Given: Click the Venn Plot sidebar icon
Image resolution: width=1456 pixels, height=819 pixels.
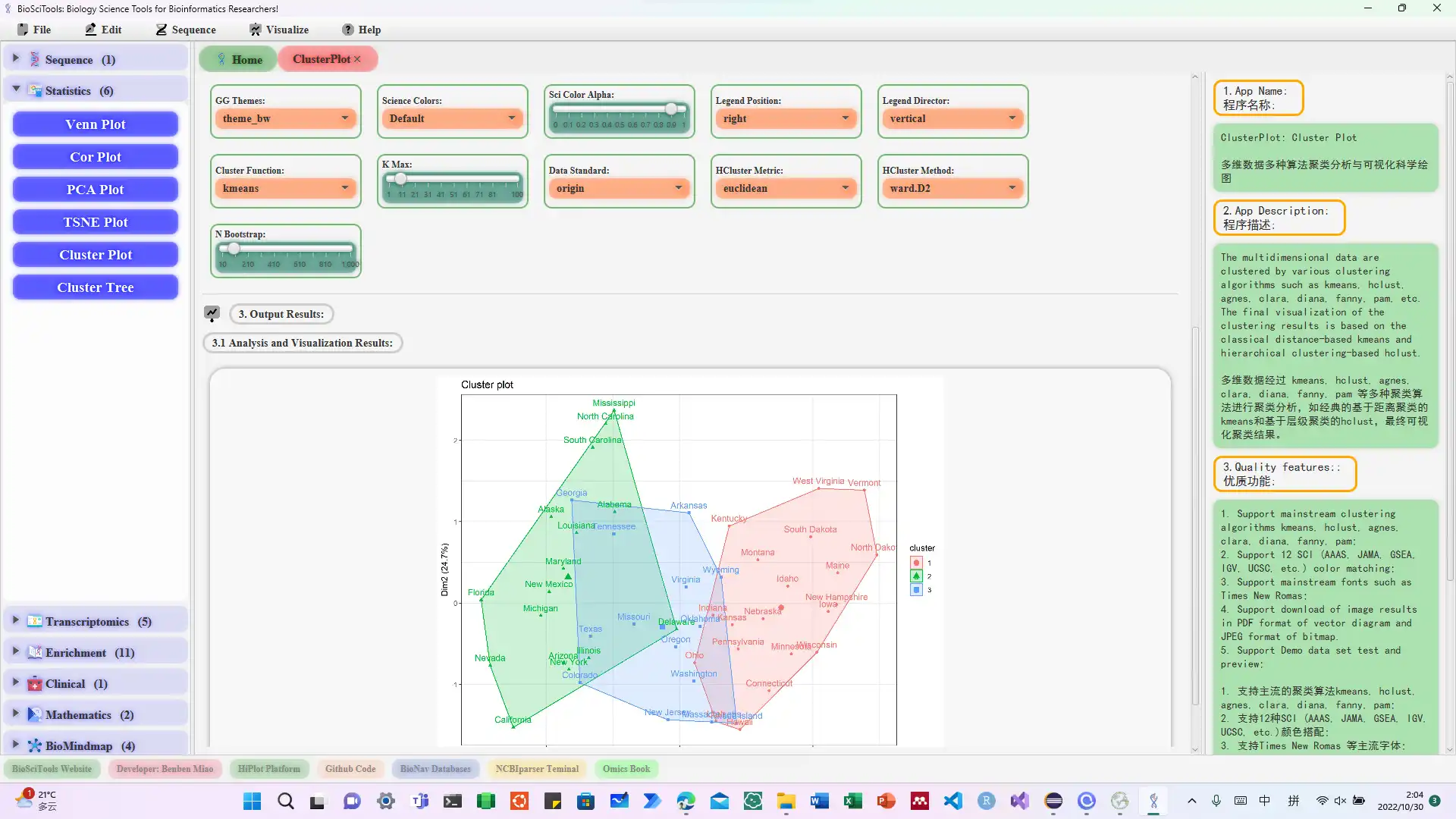Looking at the screenshot, I should pyautogui.click(x=94, y=123).
